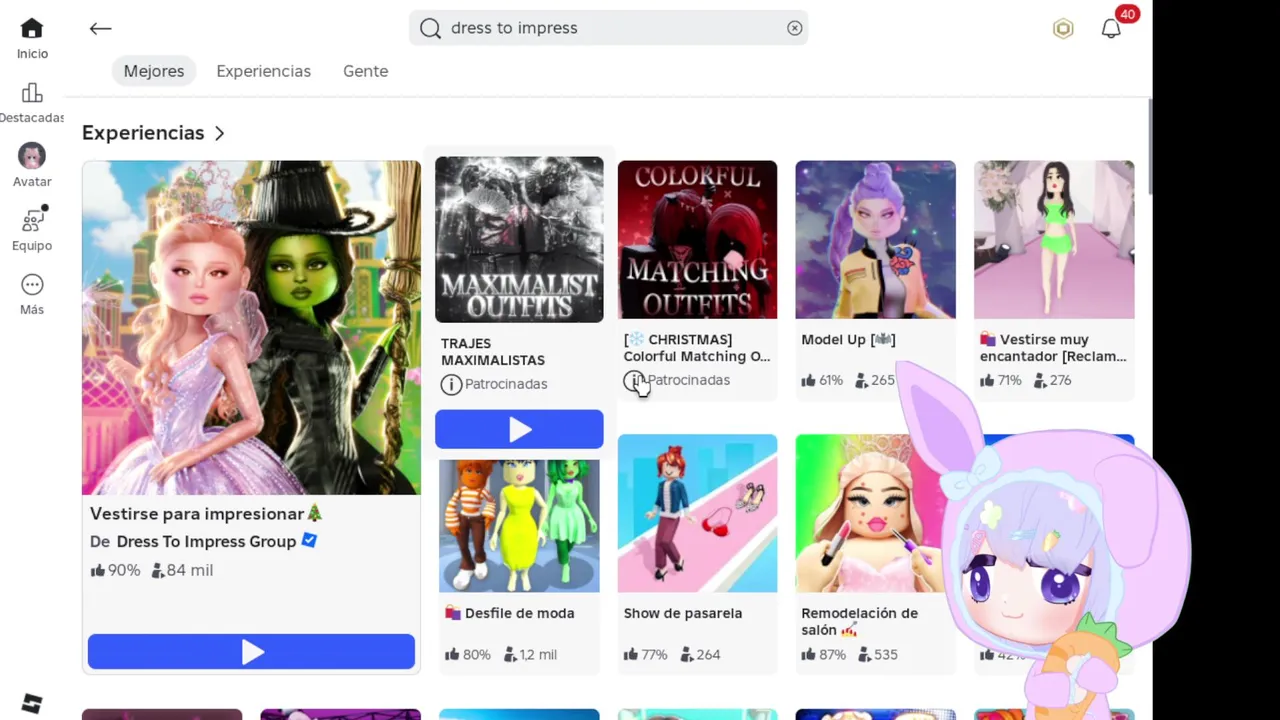Click the 'Vestirse para impresionar' title

tap(206, 513)
